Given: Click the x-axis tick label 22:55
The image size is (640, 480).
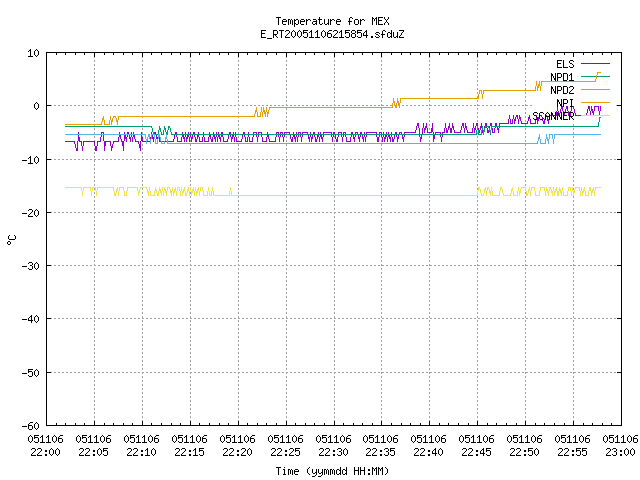Looking at the screenshot, I should tap(573, 452).
